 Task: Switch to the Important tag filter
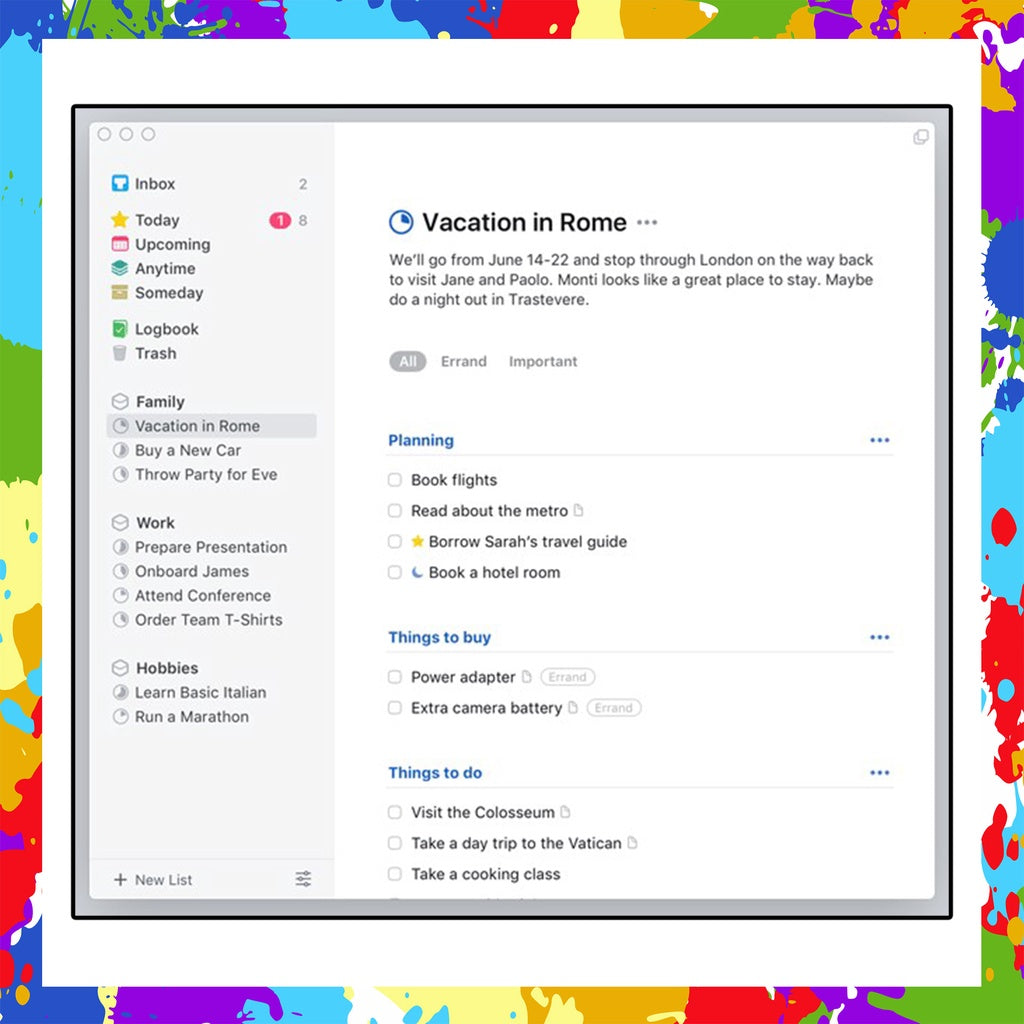543,361
